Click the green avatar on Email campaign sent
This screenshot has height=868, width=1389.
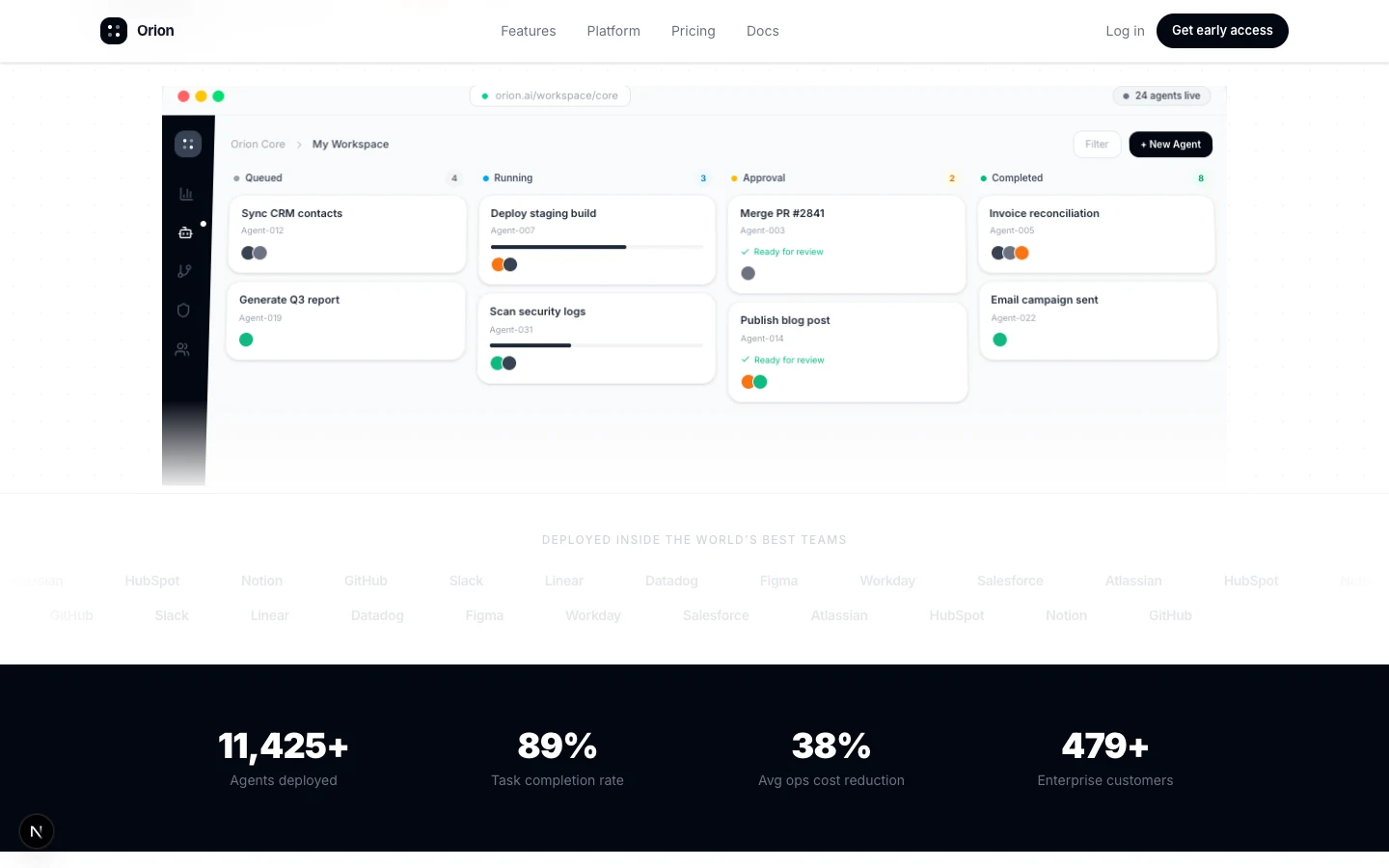(999, 339)
